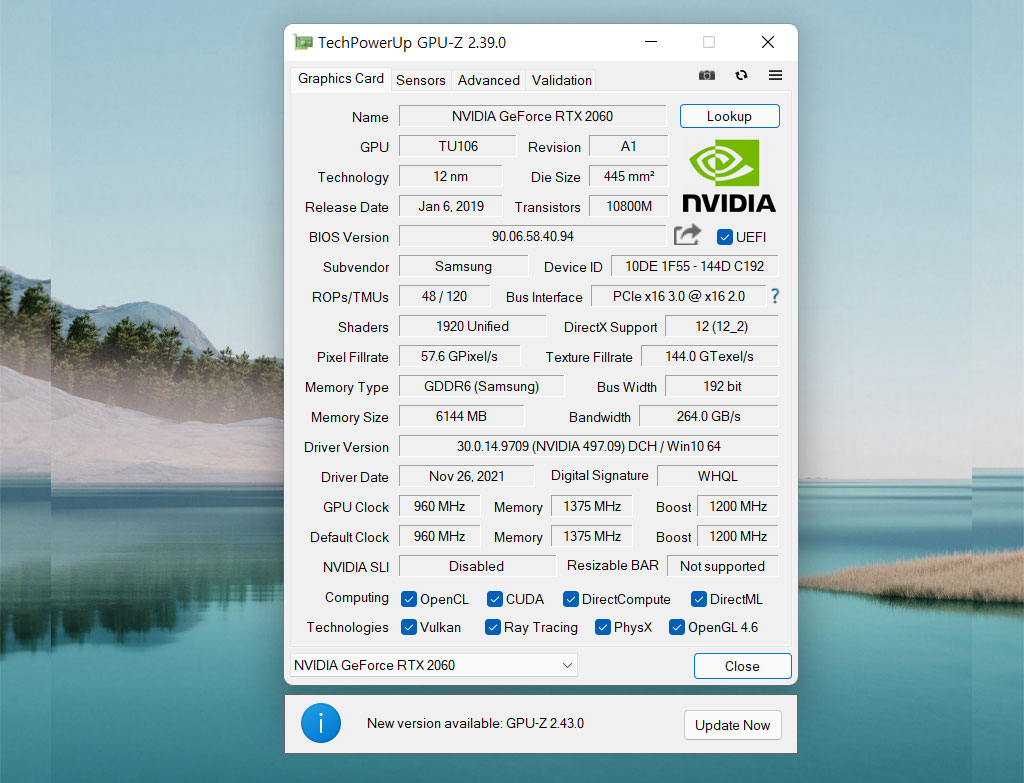Click the Subvendor field showing Samsung

tap(464, 266)
